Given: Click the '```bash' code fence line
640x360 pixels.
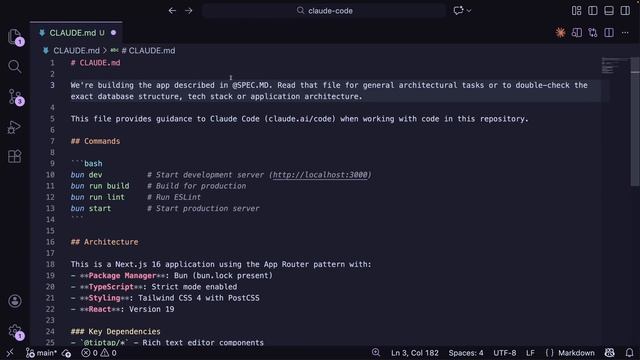Looking at the screenshot, I should (87, 164).
